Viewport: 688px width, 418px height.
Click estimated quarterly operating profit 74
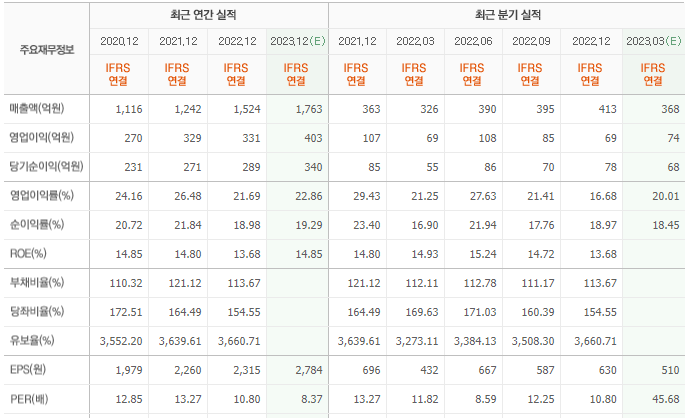pyautogui.click(x=674, y=138)
